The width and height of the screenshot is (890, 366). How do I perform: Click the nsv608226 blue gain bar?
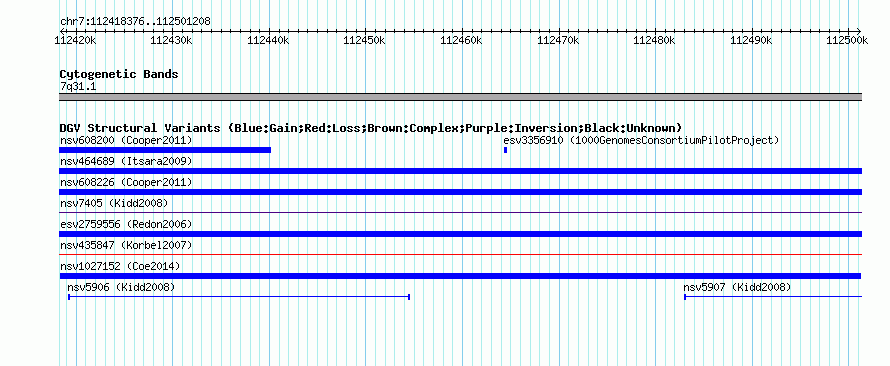460,192
